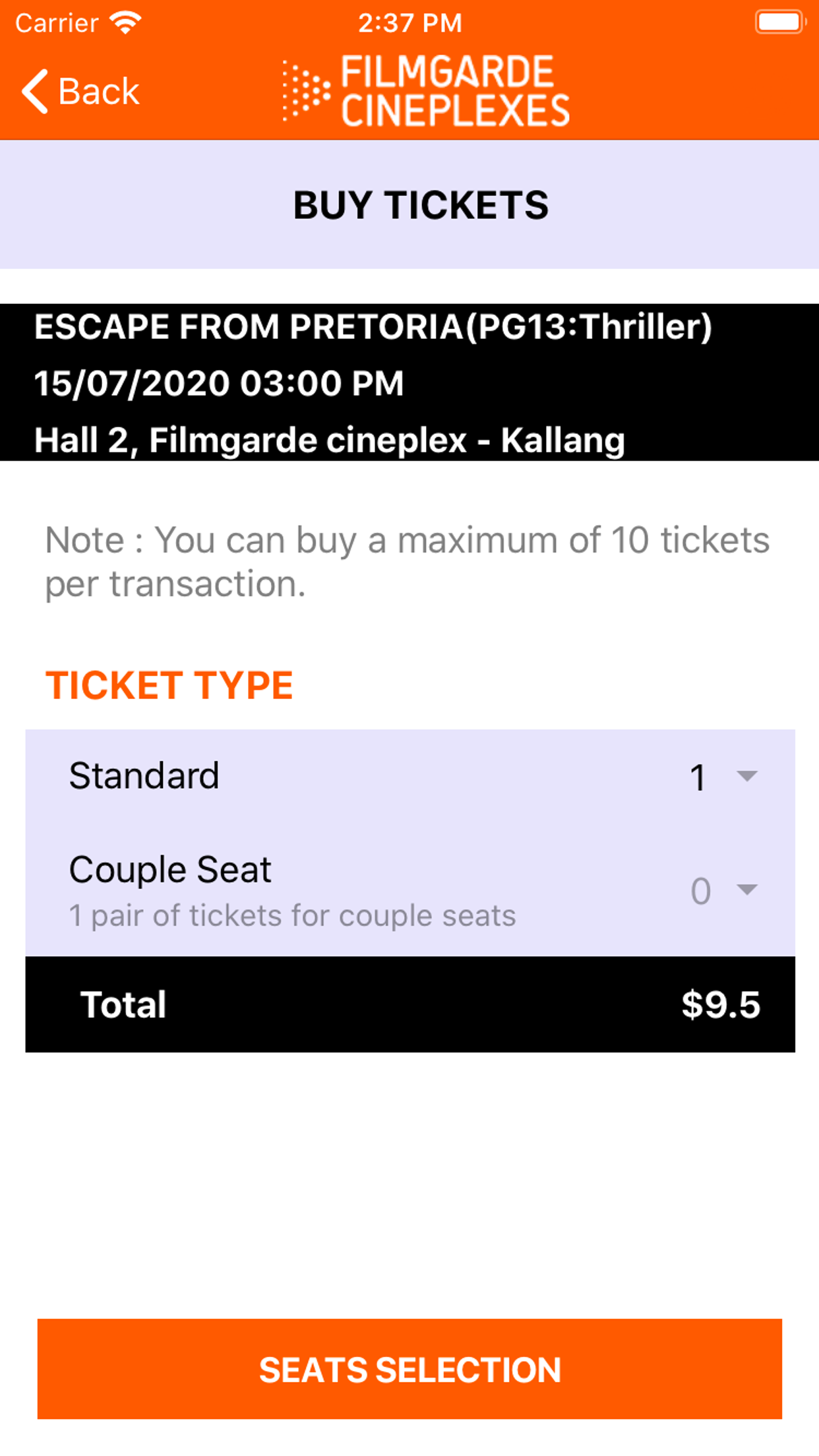
Task: Tap the Hall 2 Kallang venue line
Action: (329, 440)
